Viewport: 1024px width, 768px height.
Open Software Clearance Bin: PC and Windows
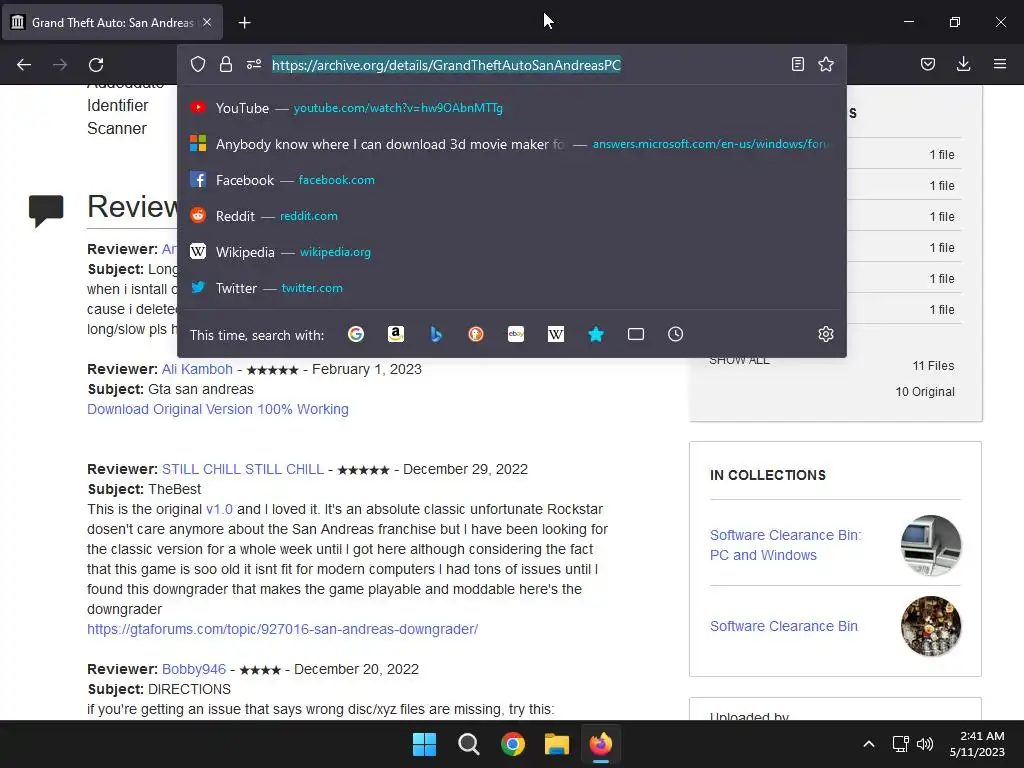[x=786, y=545]
